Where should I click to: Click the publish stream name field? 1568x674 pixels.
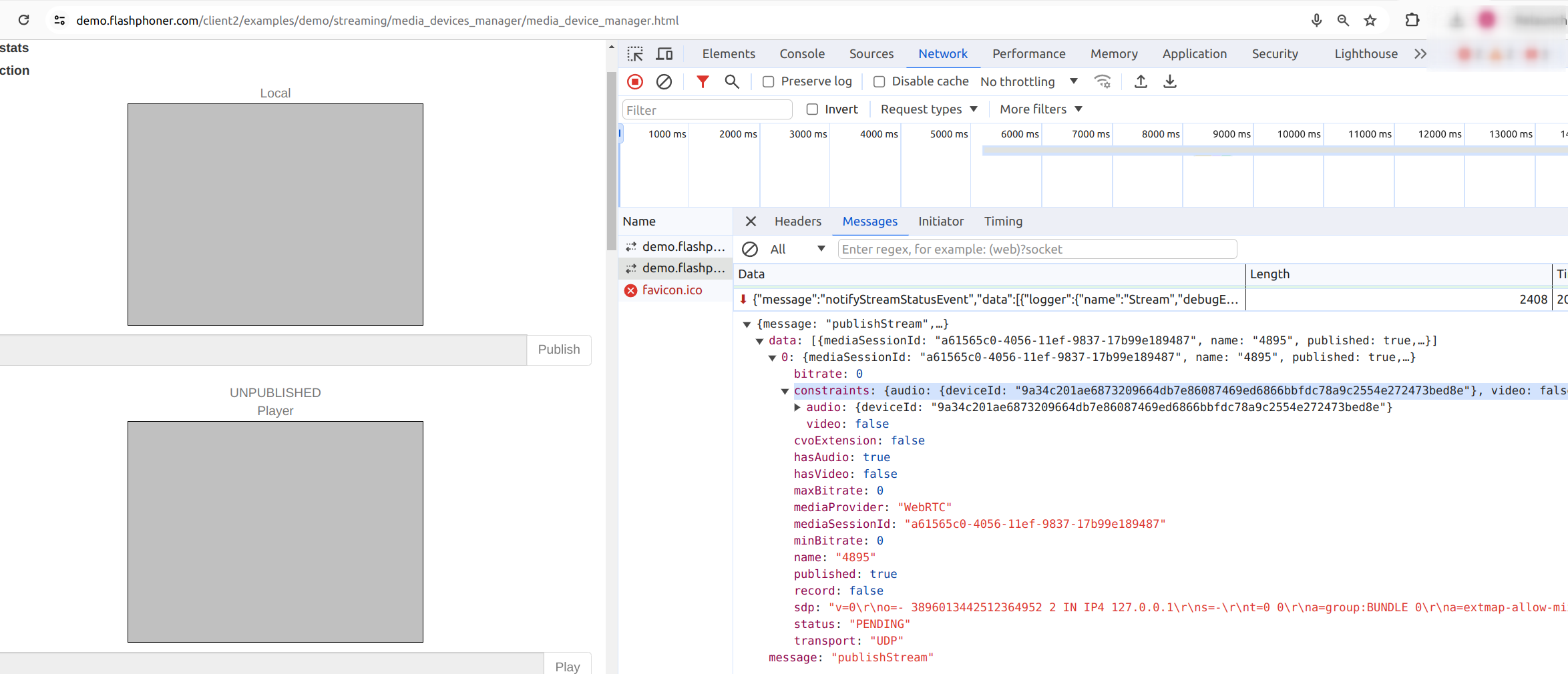(263, 350)
